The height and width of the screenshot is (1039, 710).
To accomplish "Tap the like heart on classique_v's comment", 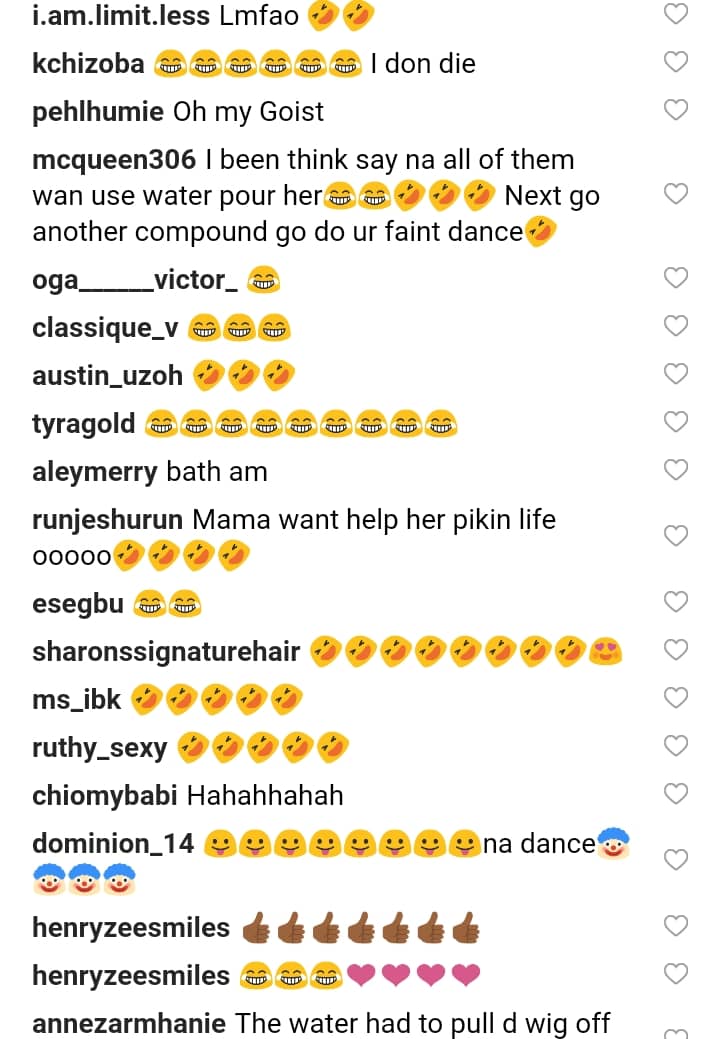I will (676, 326).
